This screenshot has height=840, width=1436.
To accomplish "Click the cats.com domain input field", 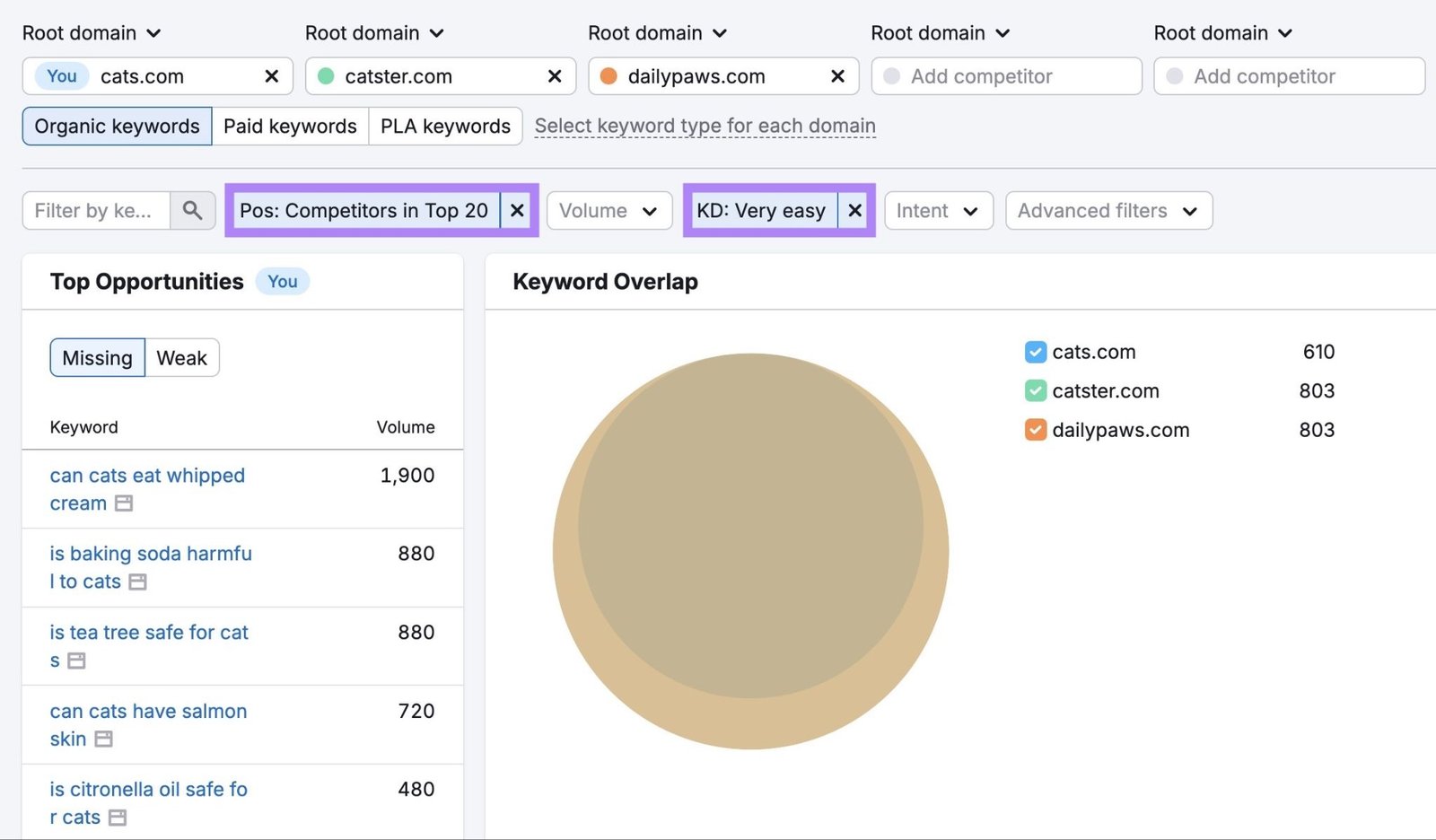I will (157, 76).
